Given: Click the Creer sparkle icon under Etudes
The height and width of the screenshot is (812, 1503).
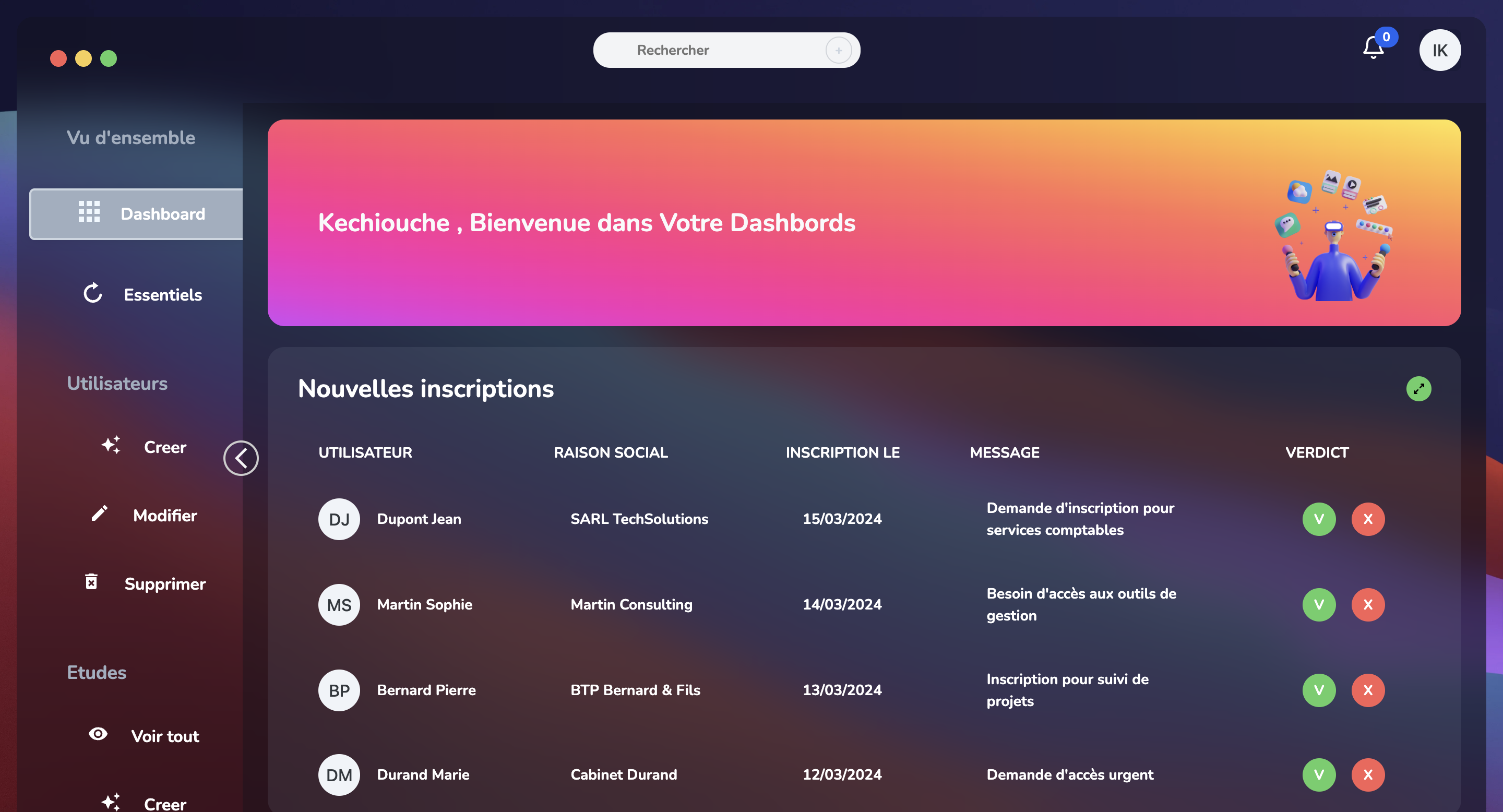Looking at the screenshot, I should (x=111, y=802).
